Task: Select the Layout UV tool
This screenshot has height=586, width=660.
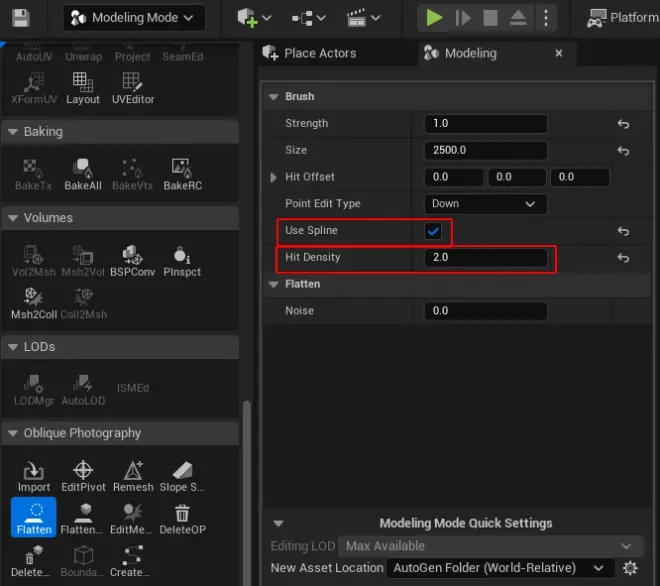Action: (x=83, y=88)
